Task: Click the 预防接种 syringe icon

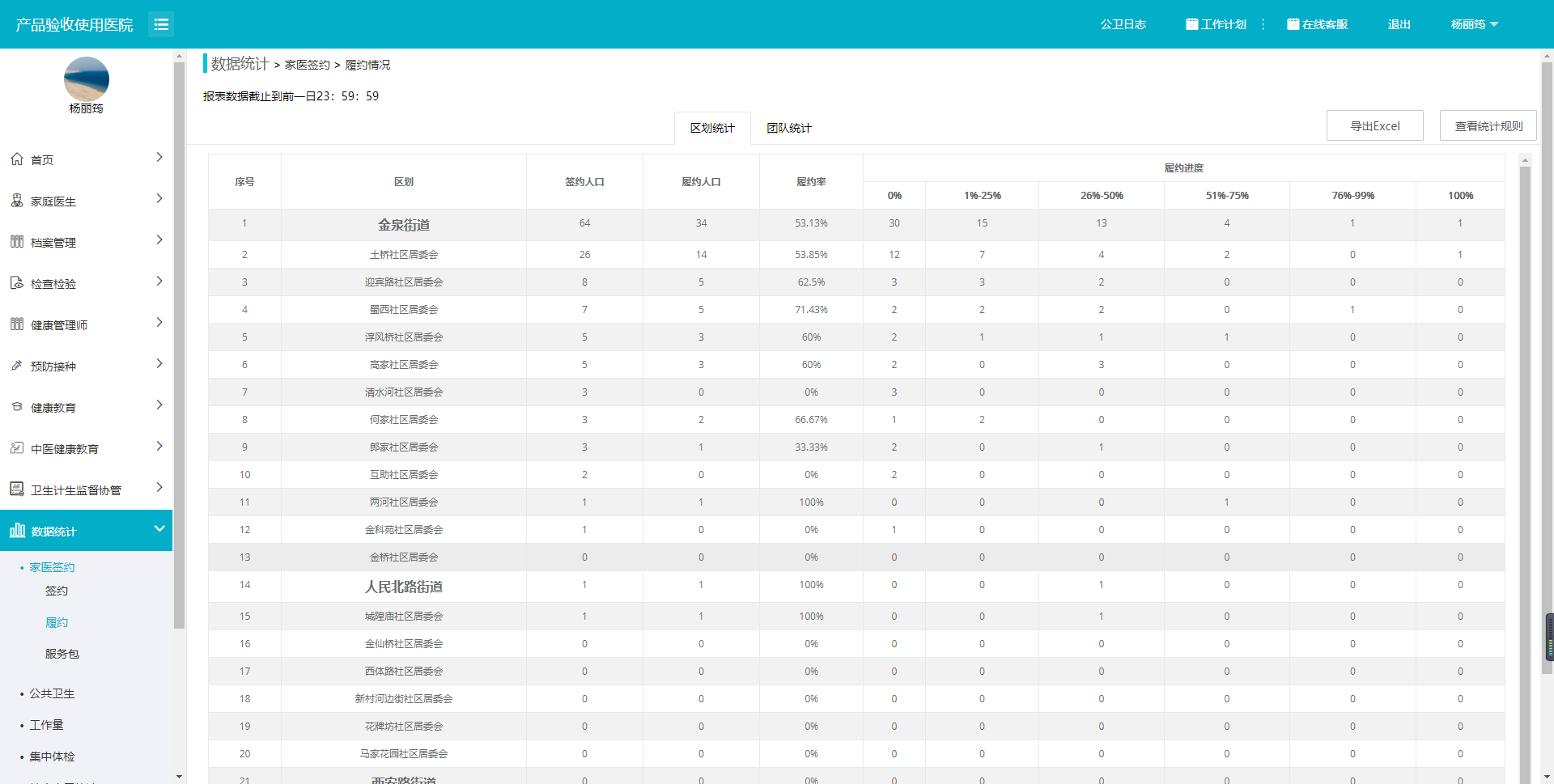Action: 17,366
